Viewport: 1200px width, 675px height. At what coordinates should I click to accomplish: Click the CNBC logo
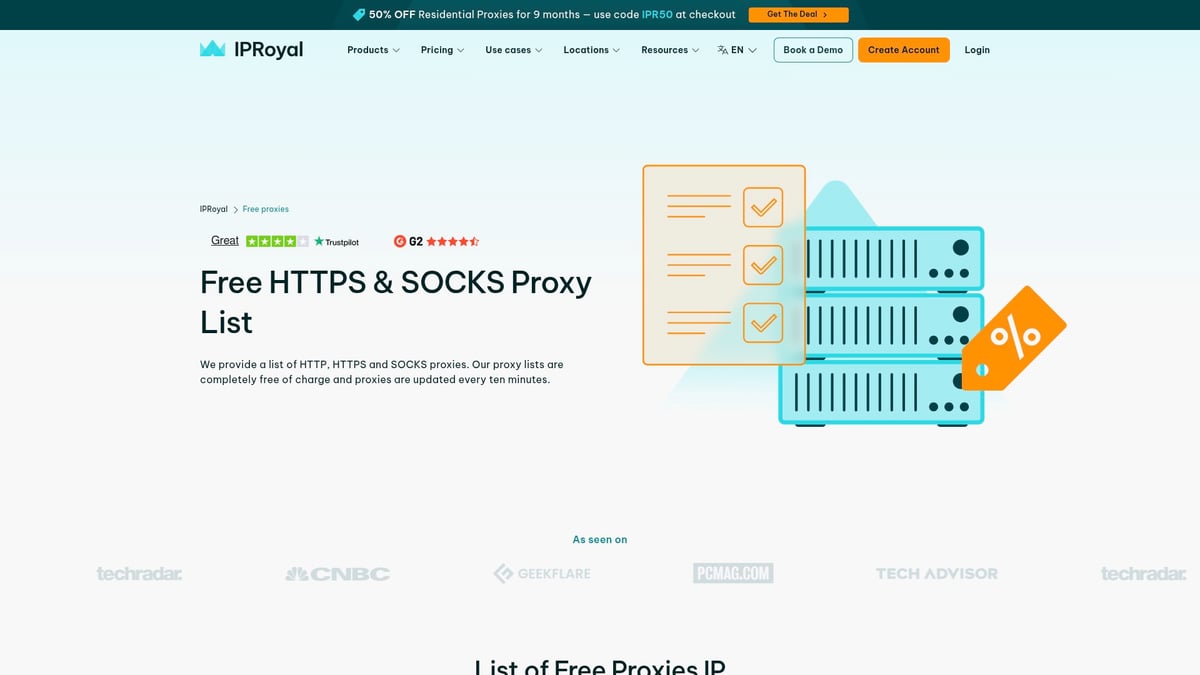(x=337, y=573)
